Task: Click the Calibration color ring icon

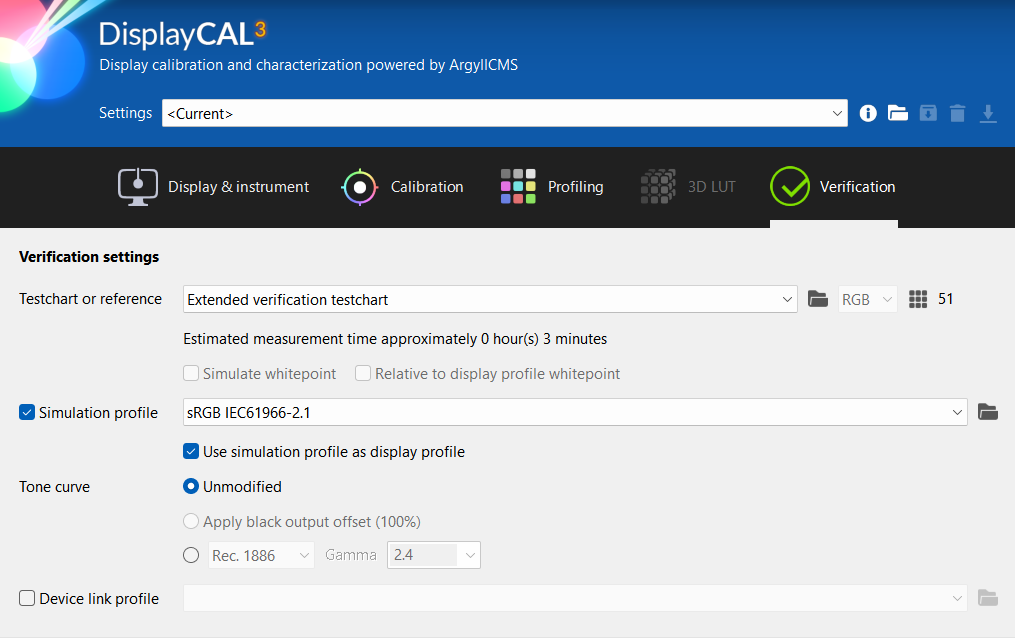Action: (x=359, y=187)
